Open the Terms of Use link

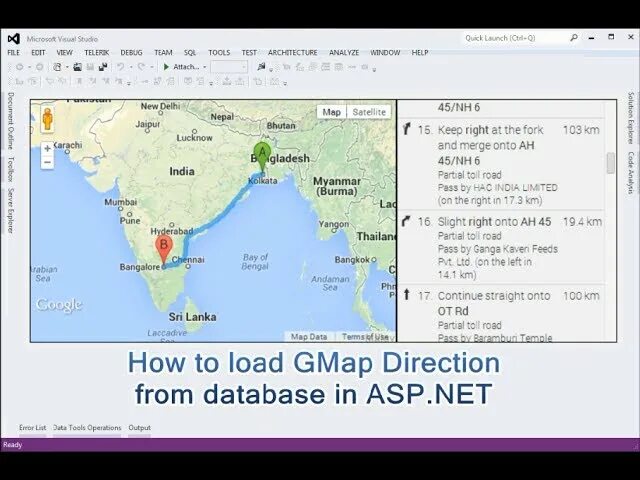tap(365, 337)
